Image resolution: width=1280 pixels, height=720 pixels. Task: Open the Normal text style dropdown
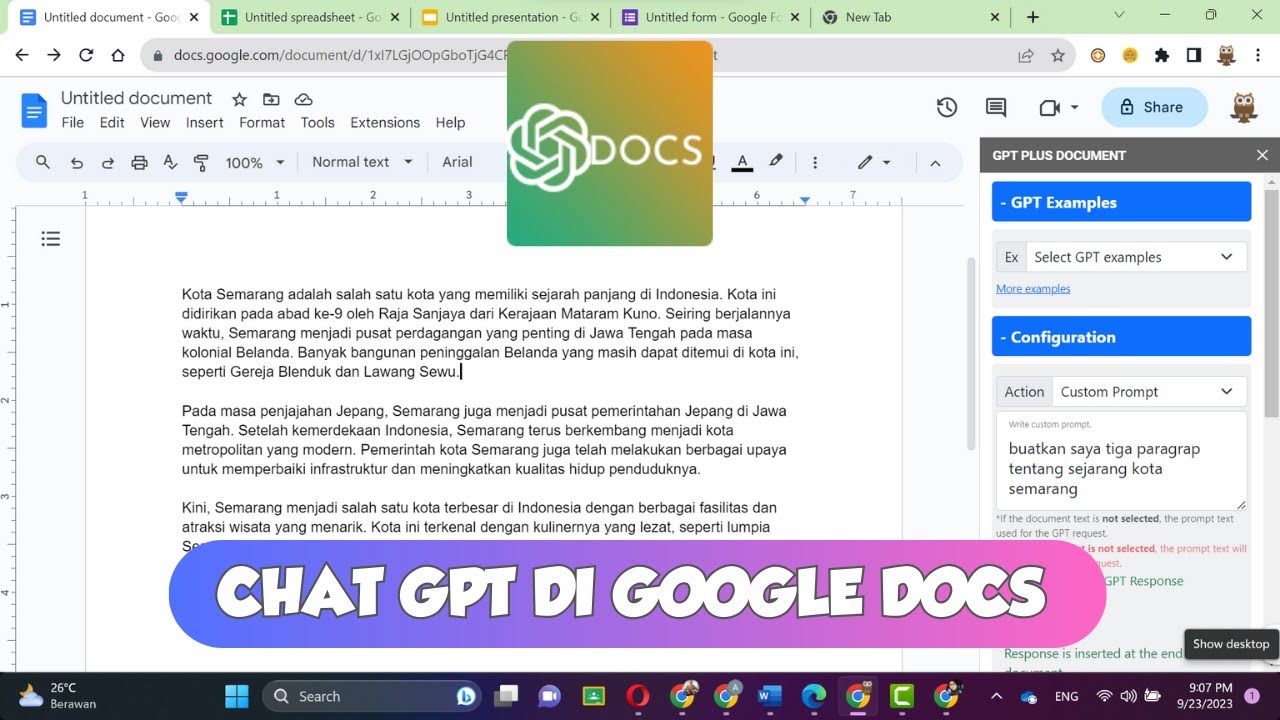tap(360, 161)
